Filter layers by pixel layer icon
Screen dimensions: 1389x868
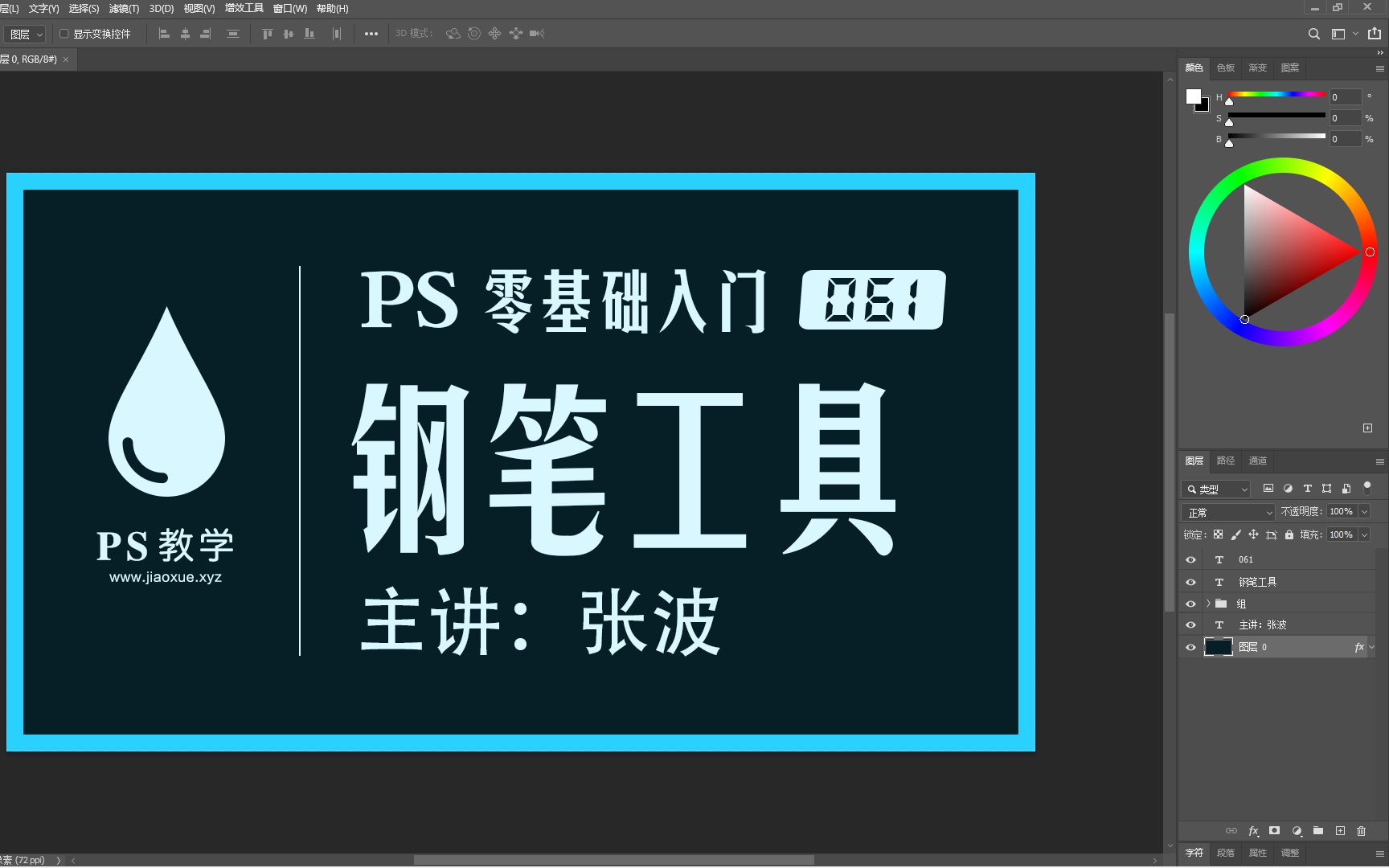(1268, 489)
